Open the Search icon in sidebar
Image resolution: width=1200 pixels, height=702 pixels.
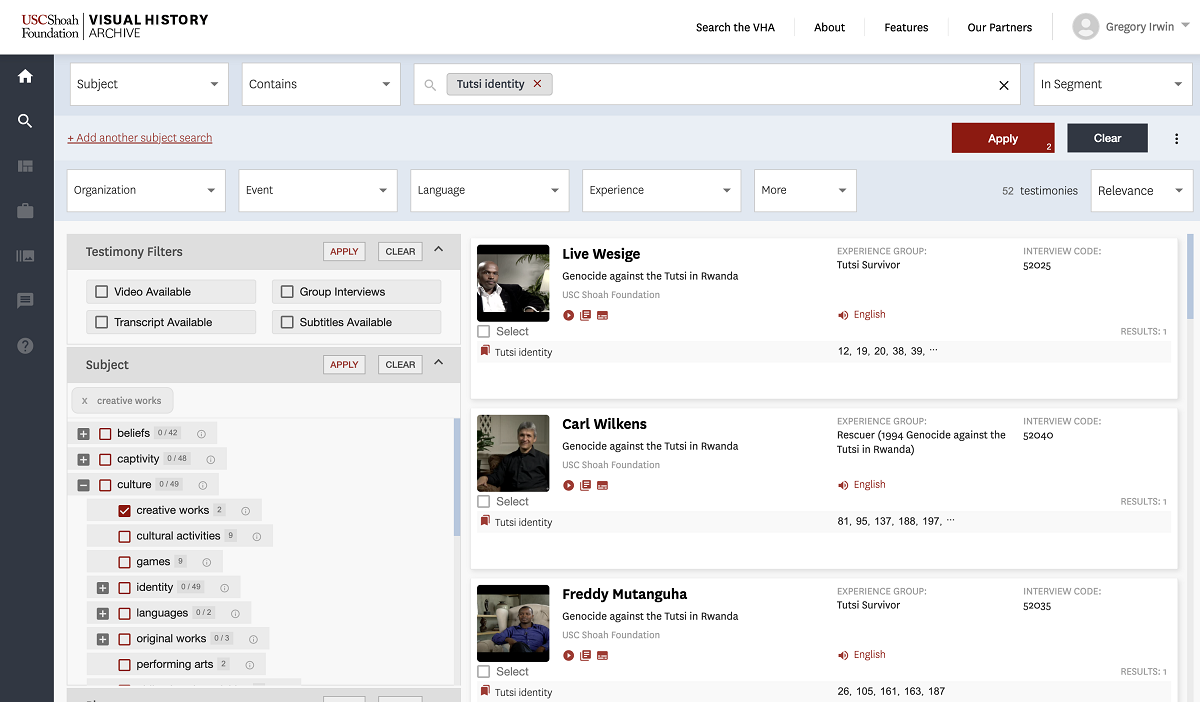point(25,121)
